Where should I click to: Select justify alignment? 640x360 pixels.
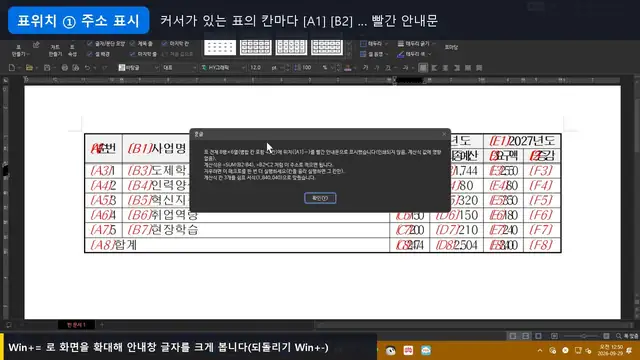point(423,68)
